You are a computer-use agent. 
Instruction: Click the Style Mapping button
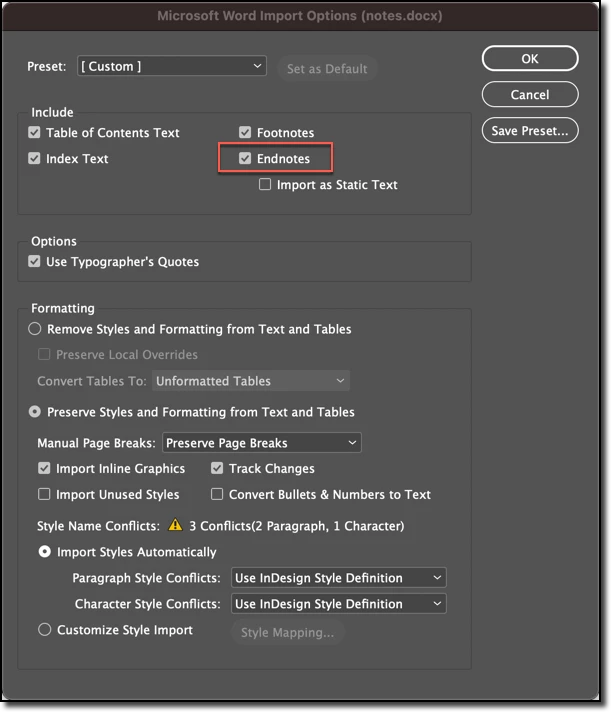(287, 633)
